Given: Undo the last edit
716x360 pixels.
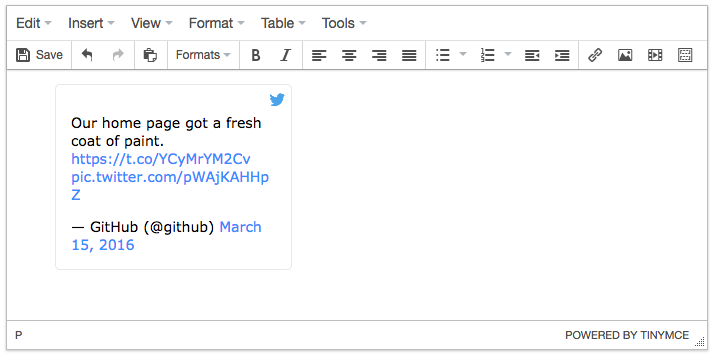Looking at the screenshot, I should (x=87, y=55).
